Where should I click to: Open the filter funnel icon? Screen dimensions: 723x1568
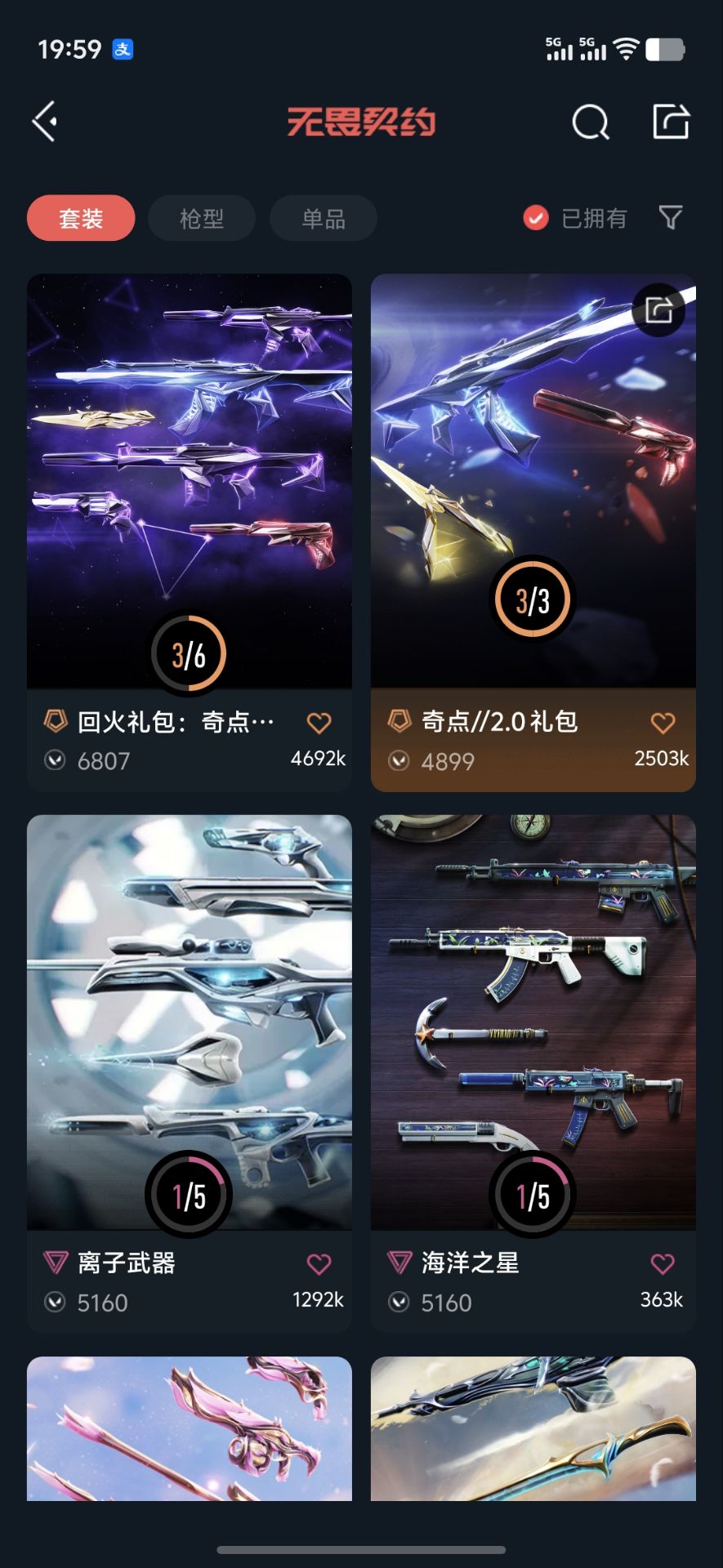click(671, 217)
